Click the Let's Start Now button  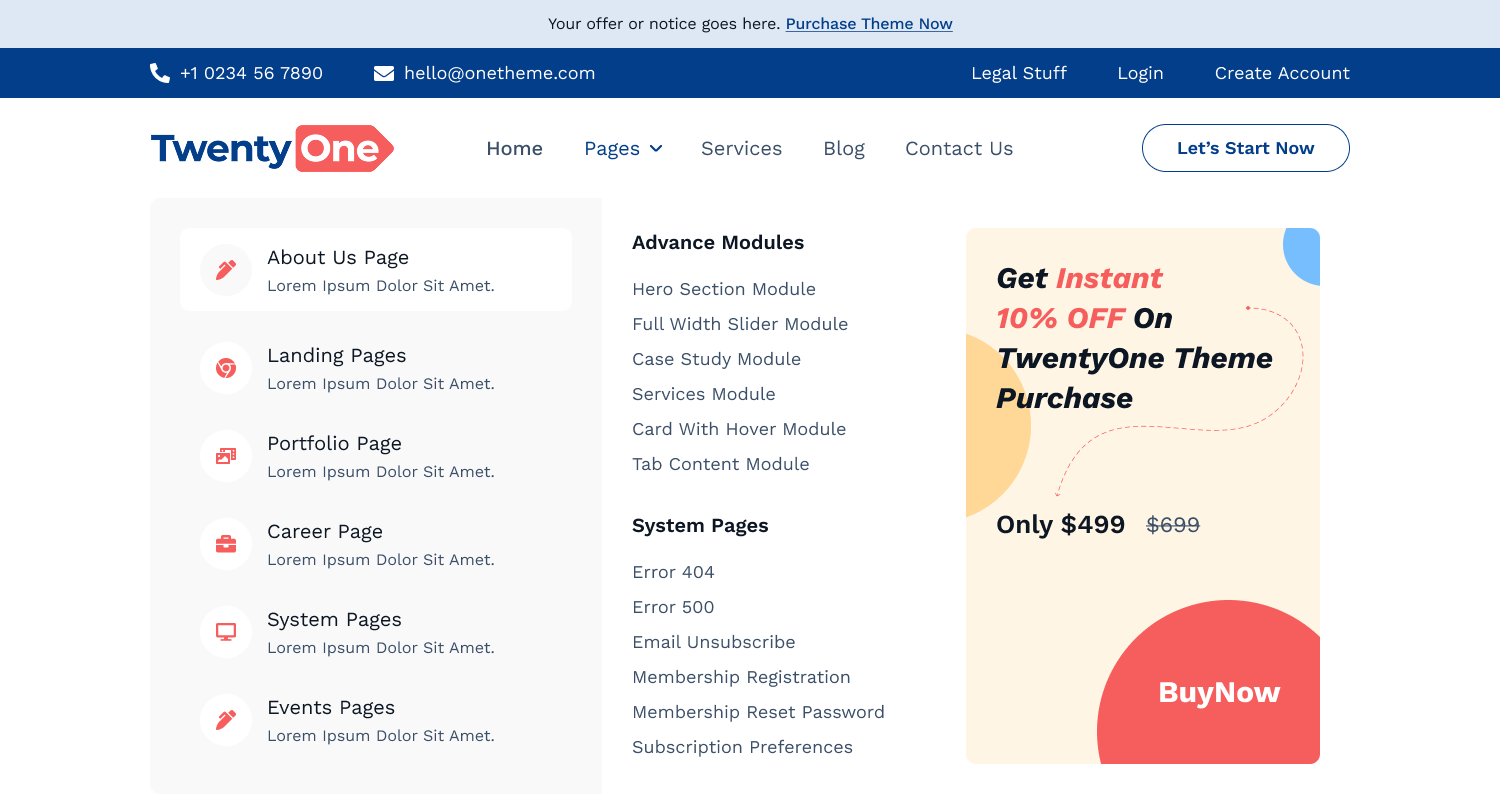(x=1246, y=148)
